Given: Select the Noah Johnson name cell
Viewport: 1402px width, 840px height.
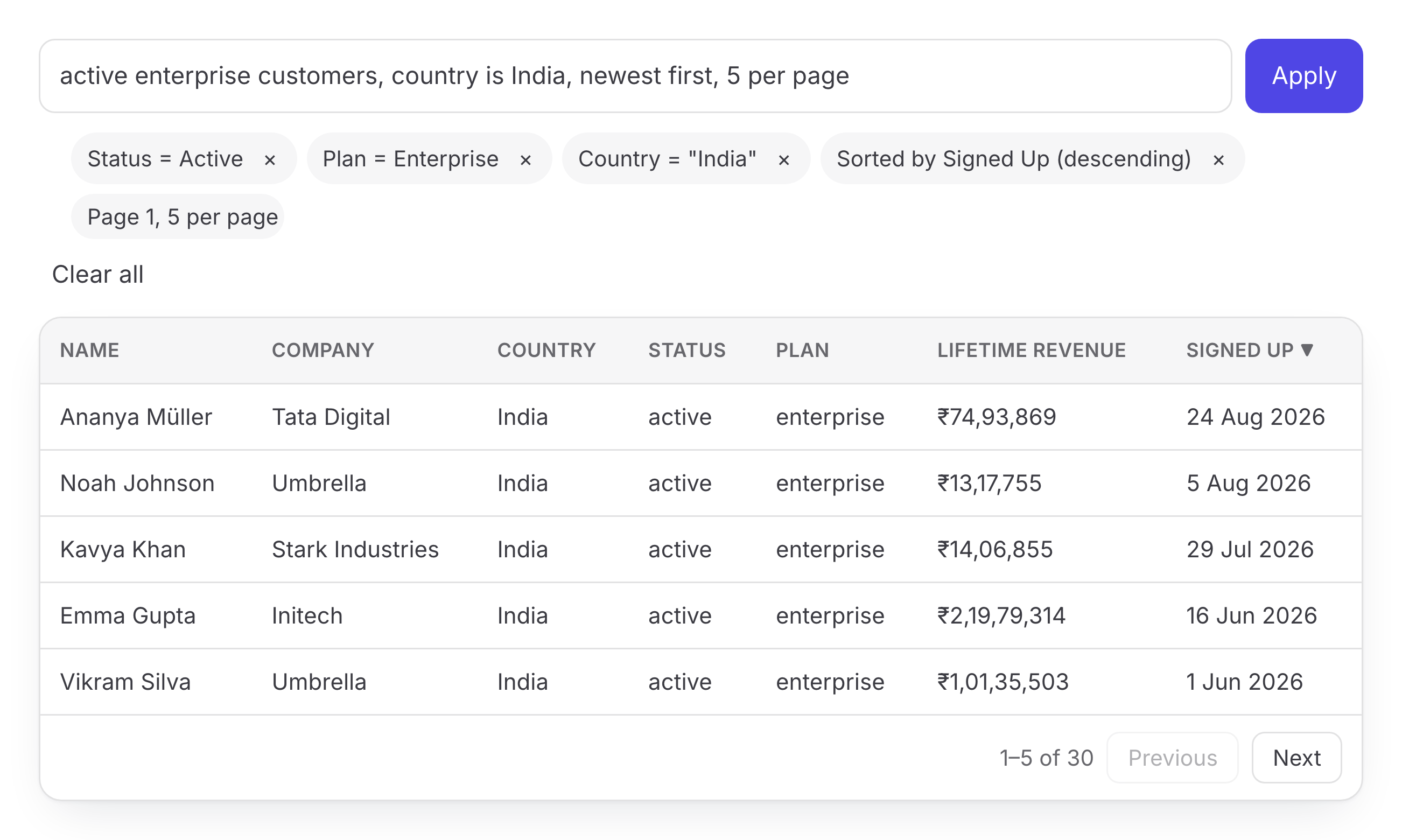Looking at the screenshot, I should pyautogui.click(x=137, y=484).
